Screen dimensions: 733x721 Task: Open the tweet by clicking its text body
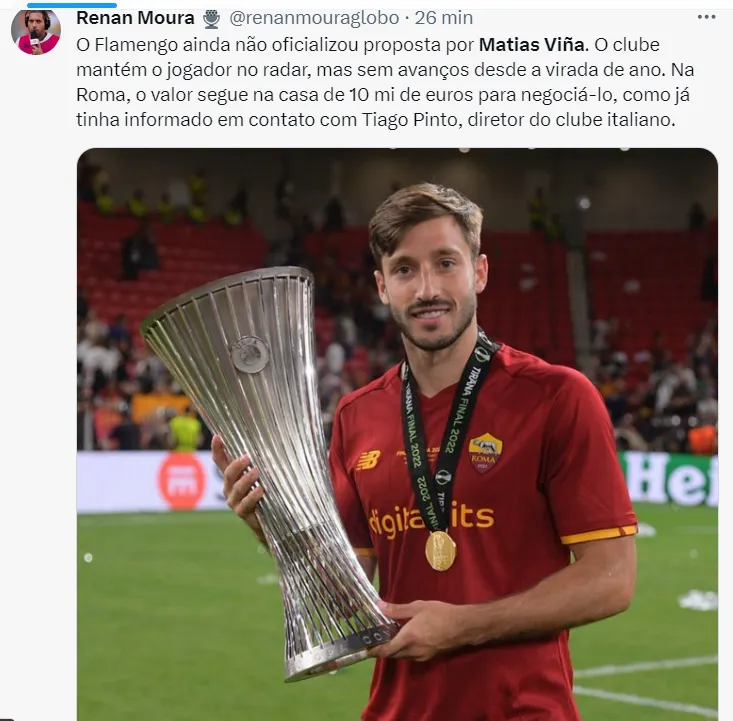385,82
